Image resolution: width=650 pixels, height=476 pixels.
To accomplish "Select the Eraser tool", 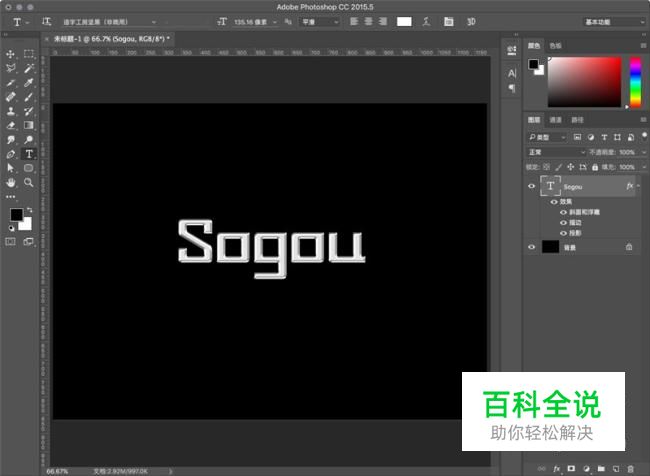I will point(10,125).
